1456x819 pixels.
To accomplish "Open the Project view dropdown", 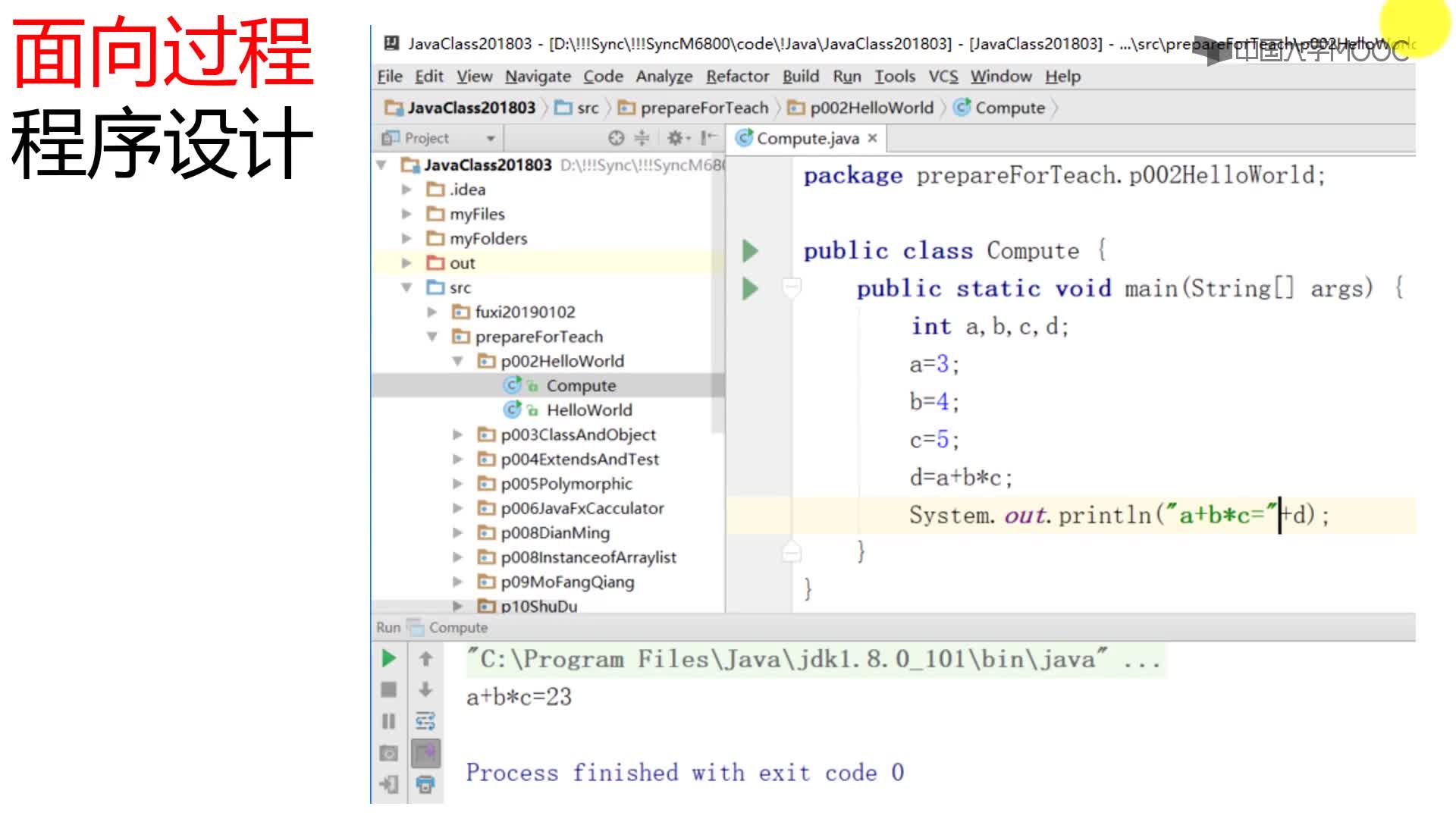I will click(491, 138).
